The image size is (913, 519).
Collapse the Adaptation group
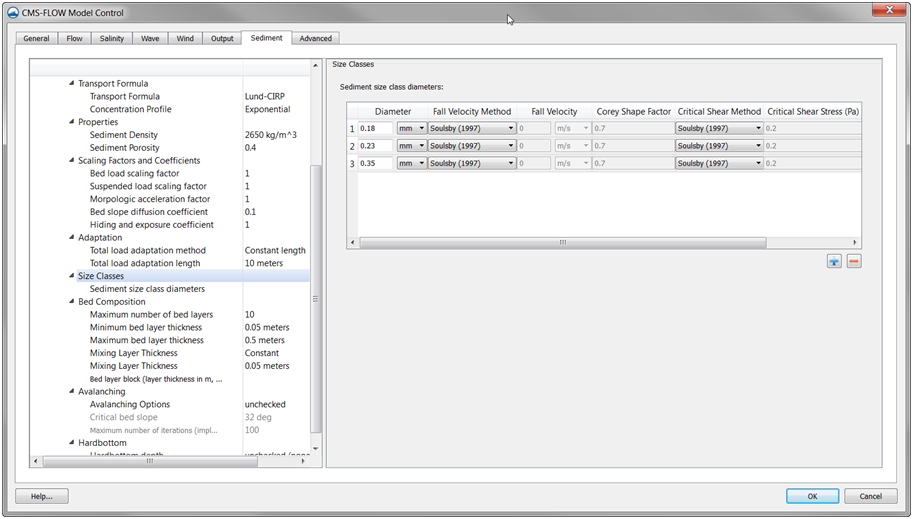(72, 237)
